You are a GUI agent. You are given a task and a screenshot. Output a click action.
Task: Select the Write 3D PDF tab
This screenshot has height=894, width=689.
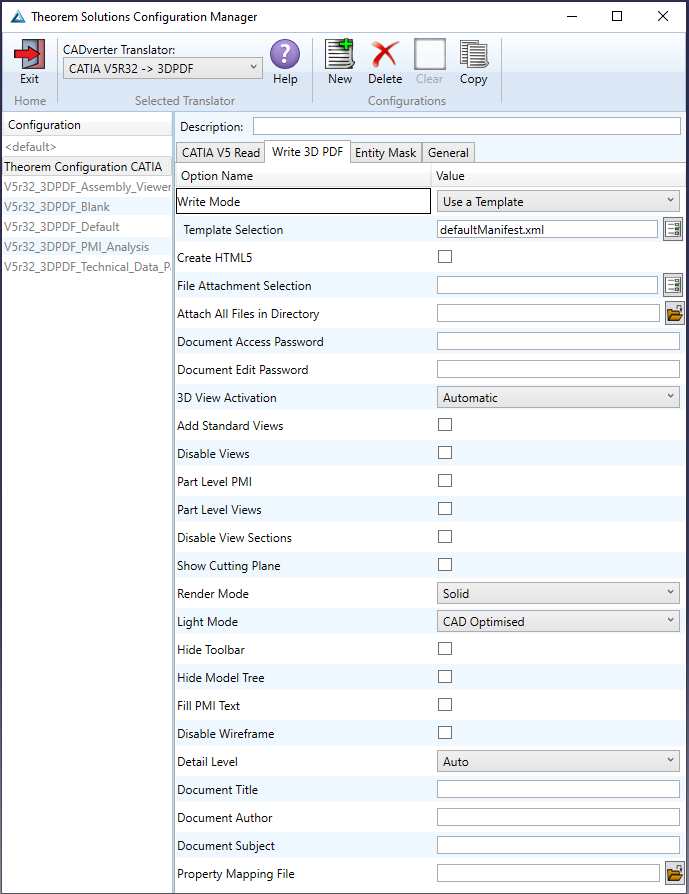(x=307, y=152)
